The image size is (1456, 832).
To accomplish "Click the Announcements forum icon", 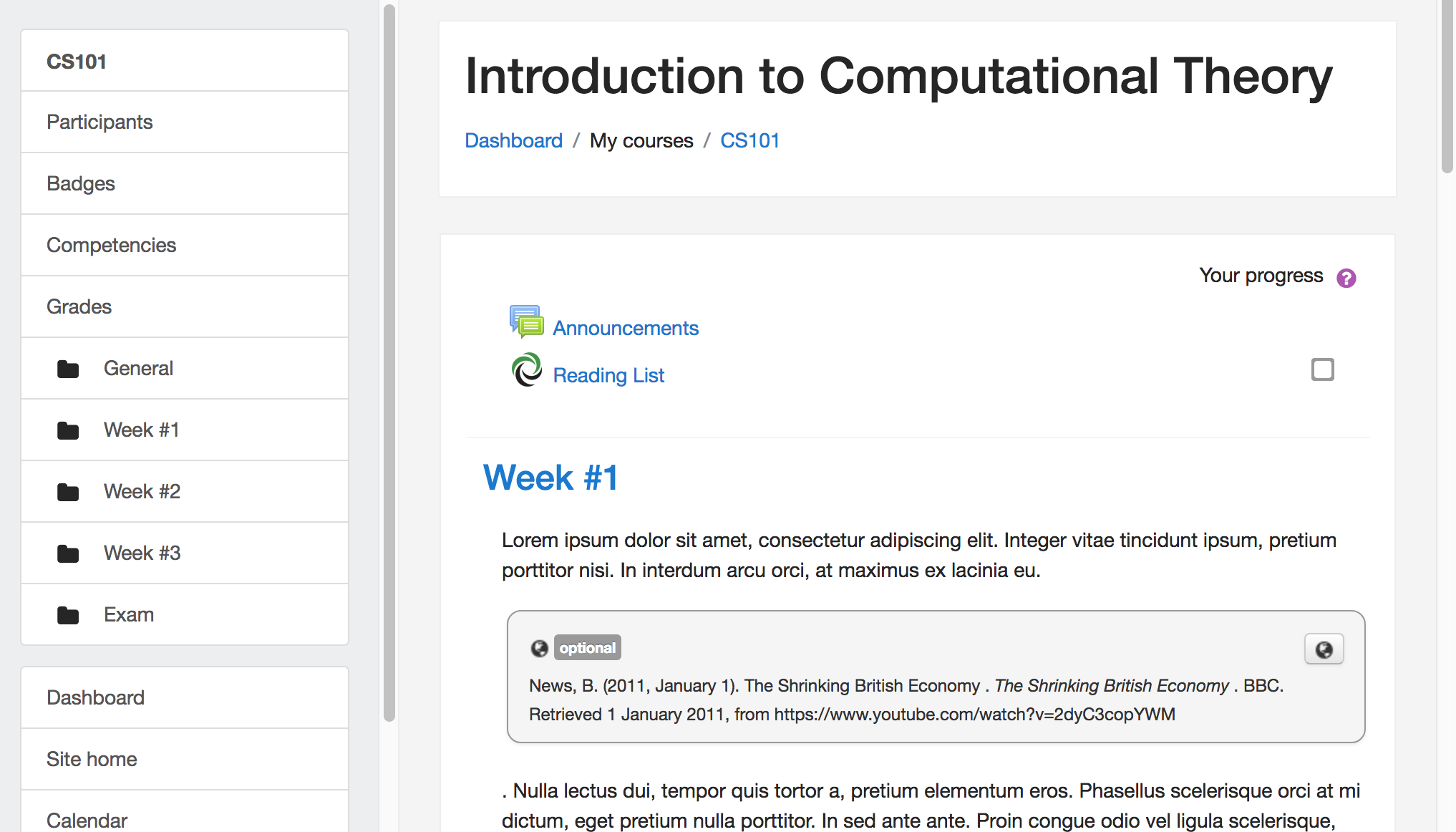I will [526, 321].
